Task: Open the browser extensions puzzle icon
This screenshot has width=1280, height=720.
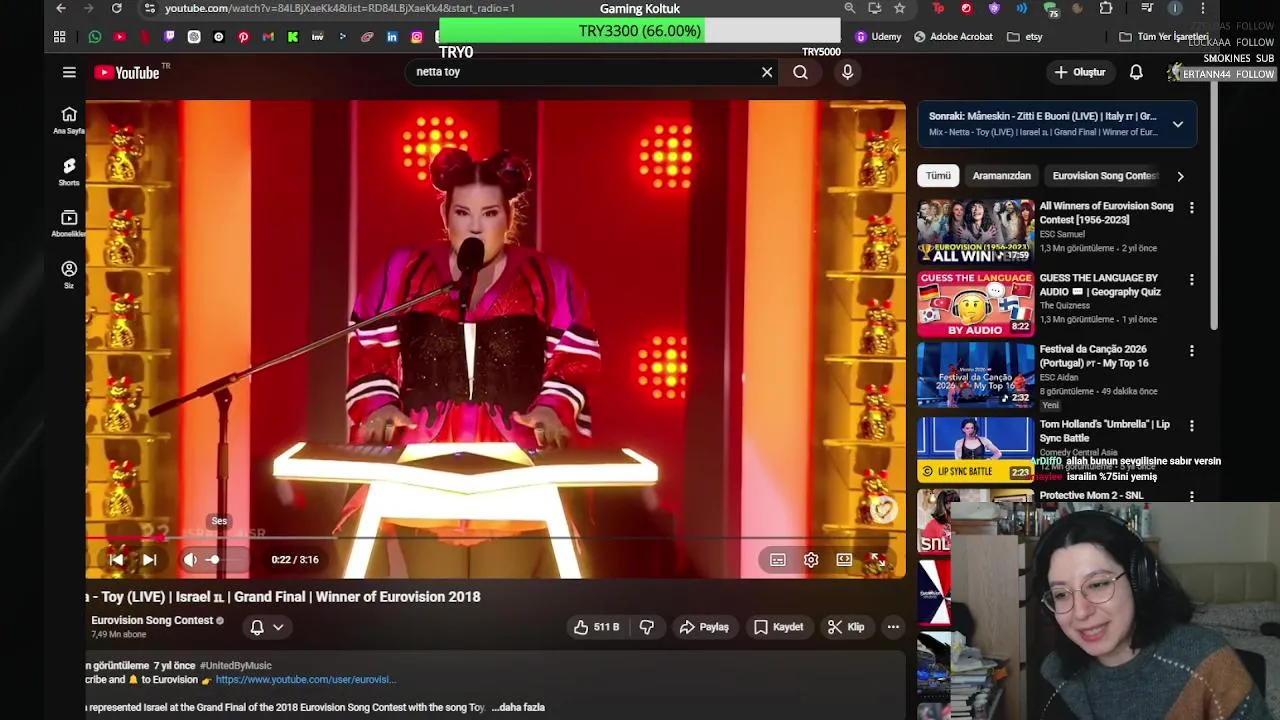Action: pyautogui.click(x=1105, y=8)
